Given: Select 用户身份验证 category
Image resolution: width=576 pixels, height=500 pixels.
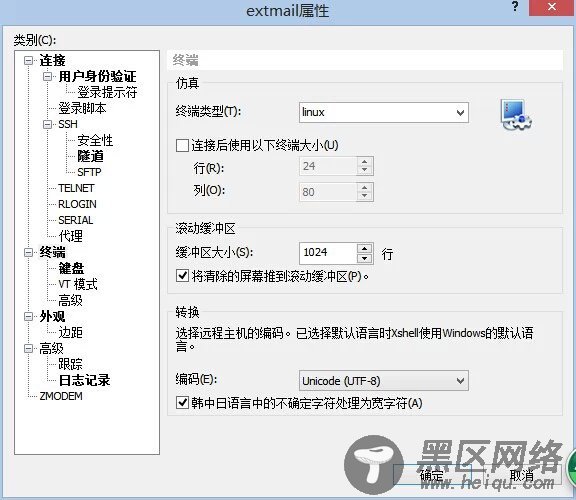Looking at the screenshot, I should [97, 76].
